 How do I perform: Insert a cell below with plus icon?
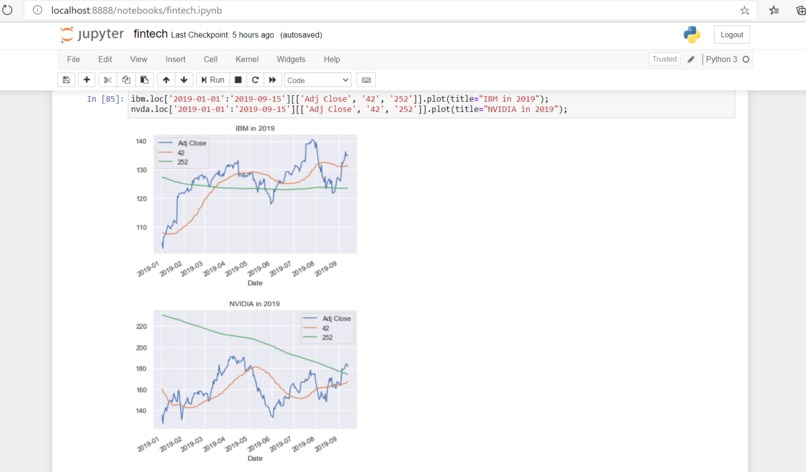coord(87,80)
